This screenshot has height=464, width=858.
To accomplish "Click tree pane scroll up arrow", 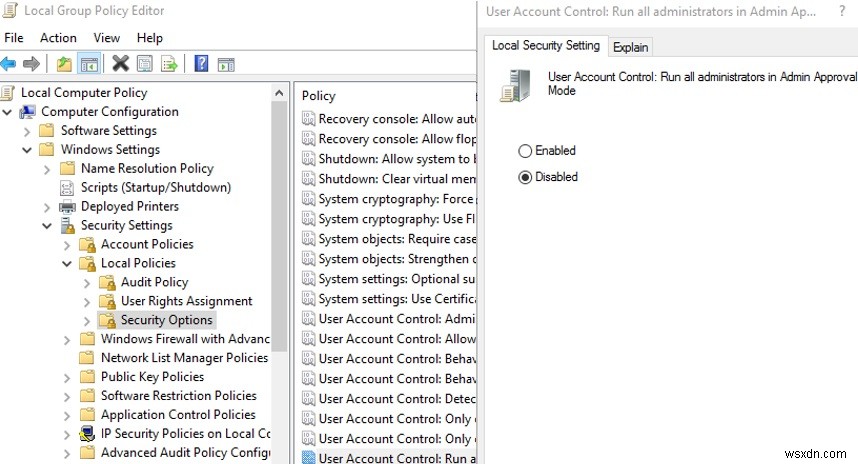I will tap(279, 93).
